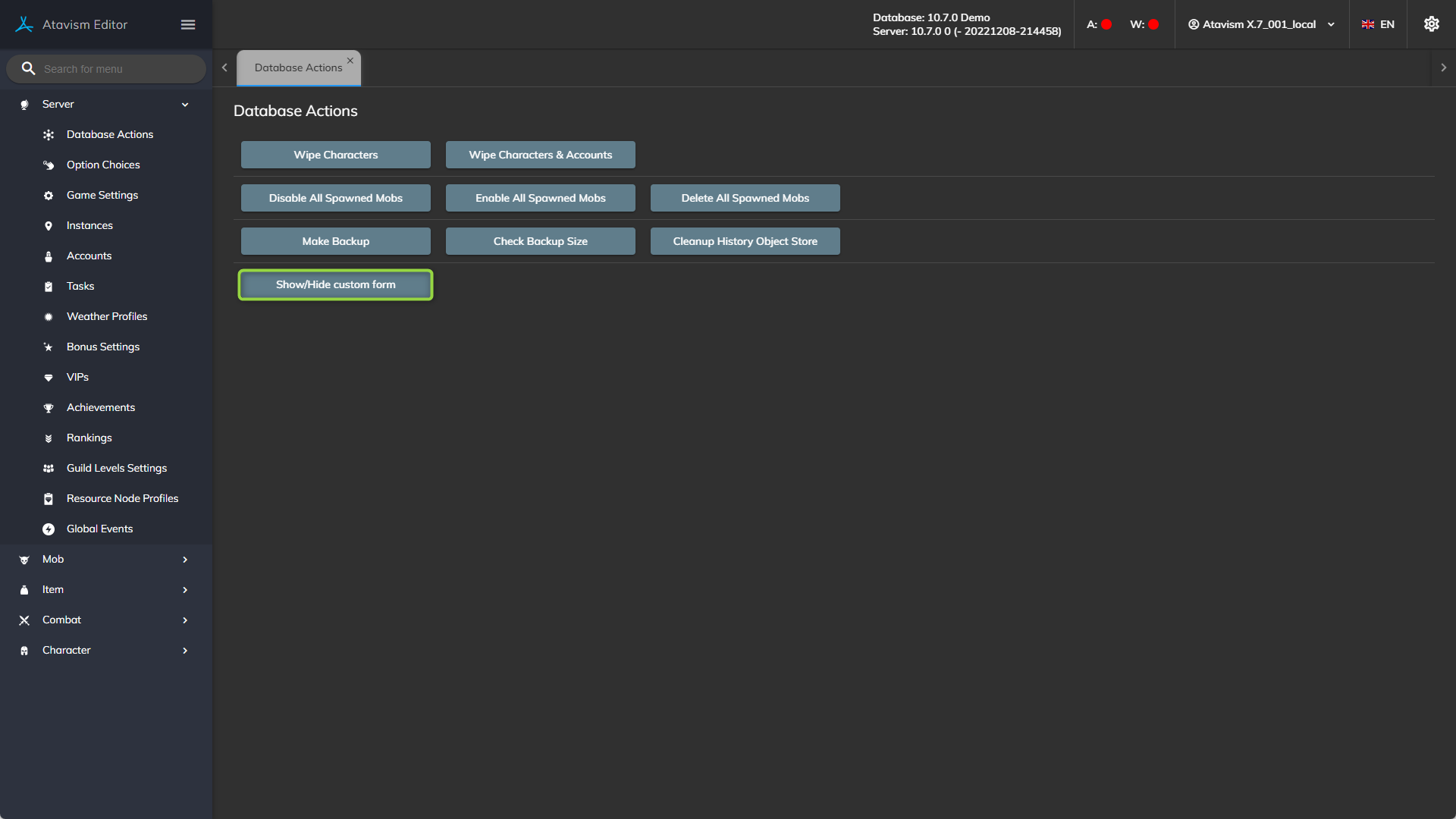Toggle Show/Hide custom form button
The width and height of the screenshot is (1456, 819).
pos(335,284)
